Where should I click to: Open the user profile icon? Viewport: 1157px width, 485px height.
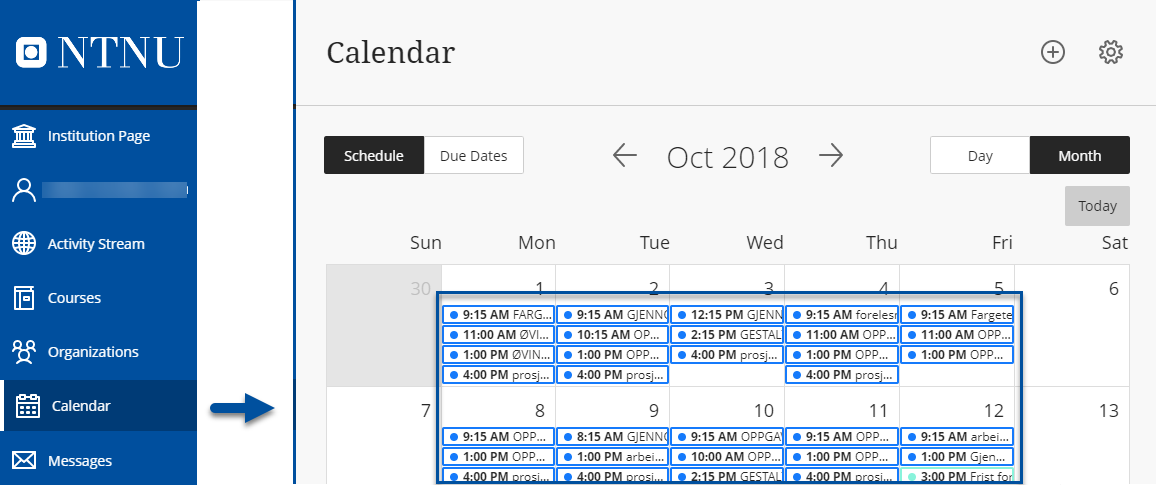pyautogui.click(x=24, y=190)
